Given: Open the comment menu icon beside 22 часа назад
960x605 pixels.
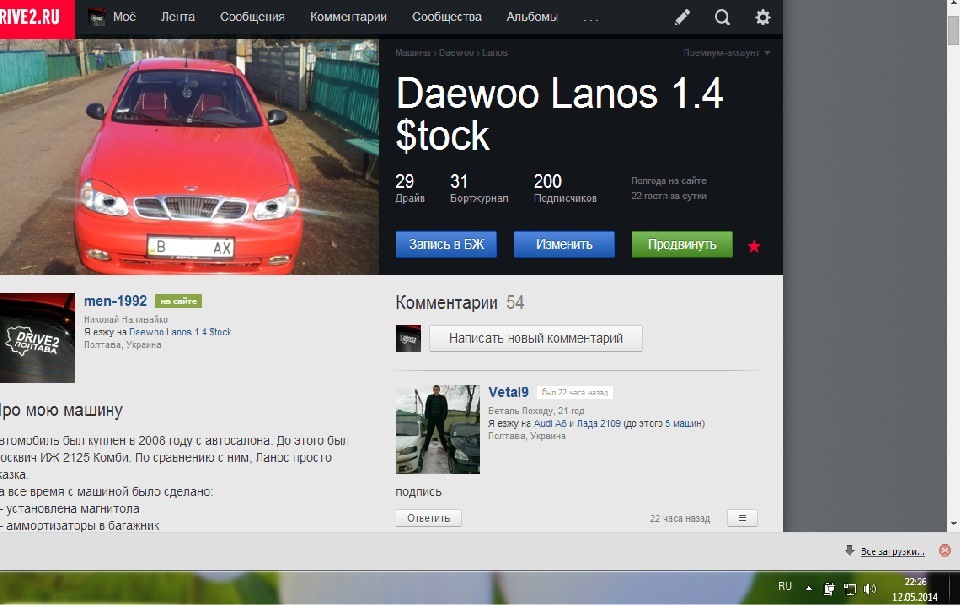Looking at the screenshot, I should [742, 518].
